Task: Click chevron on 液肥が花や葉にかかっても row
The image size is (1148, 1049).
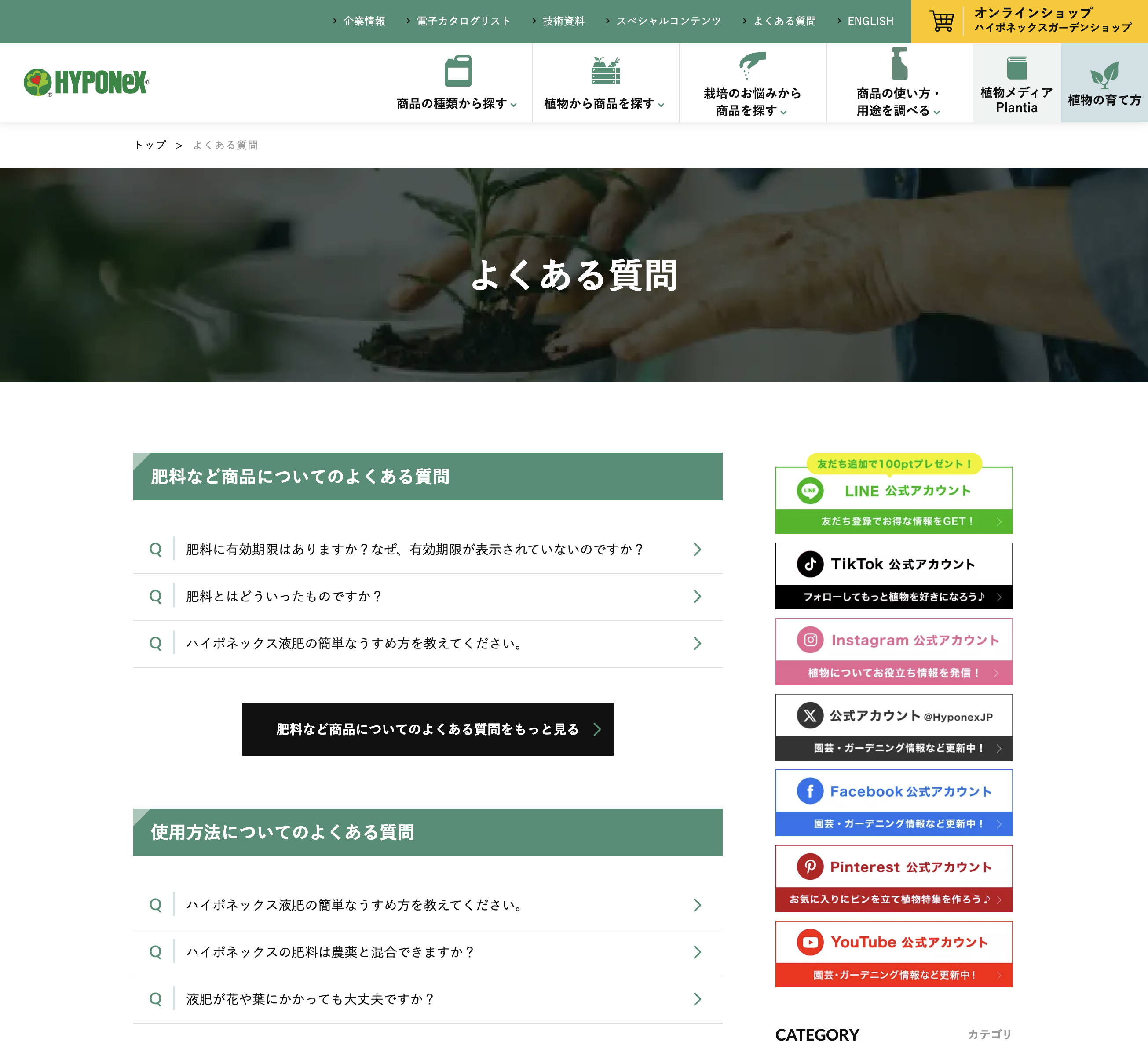Action: pyautogui.click(x=698, y=999)
